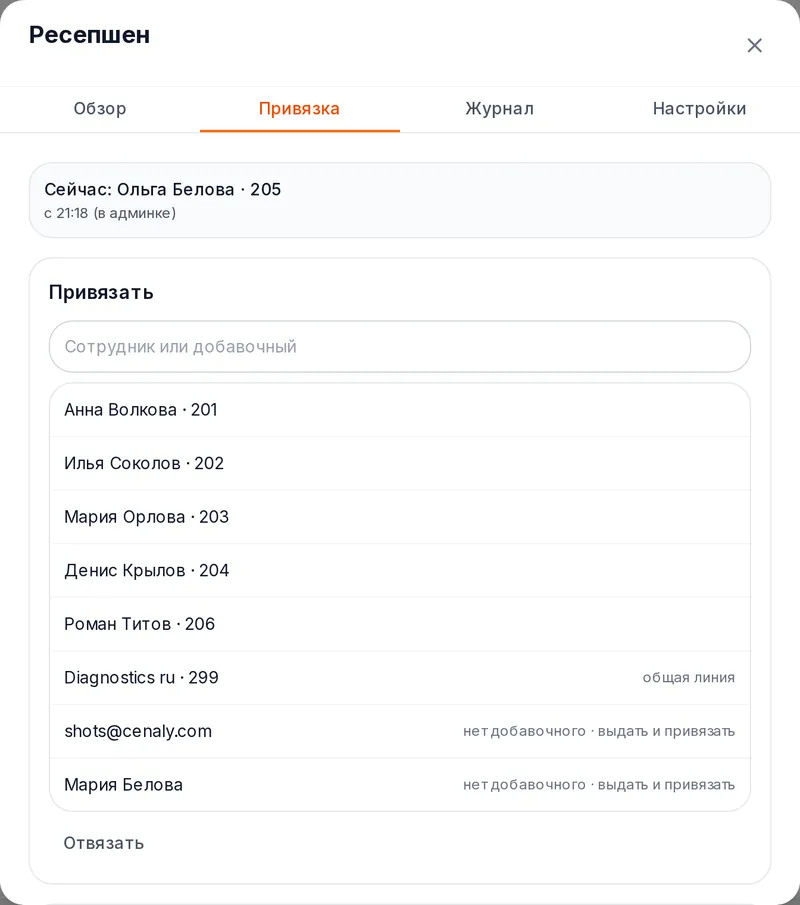This screenshot has height=905, width=800.
Task: Select Денис Крылов · 204 entry
Action: click(400, 571)
